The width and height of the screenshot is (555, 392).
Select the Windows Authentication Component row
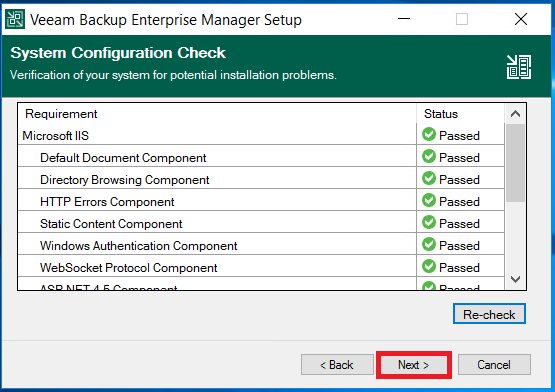261,244
